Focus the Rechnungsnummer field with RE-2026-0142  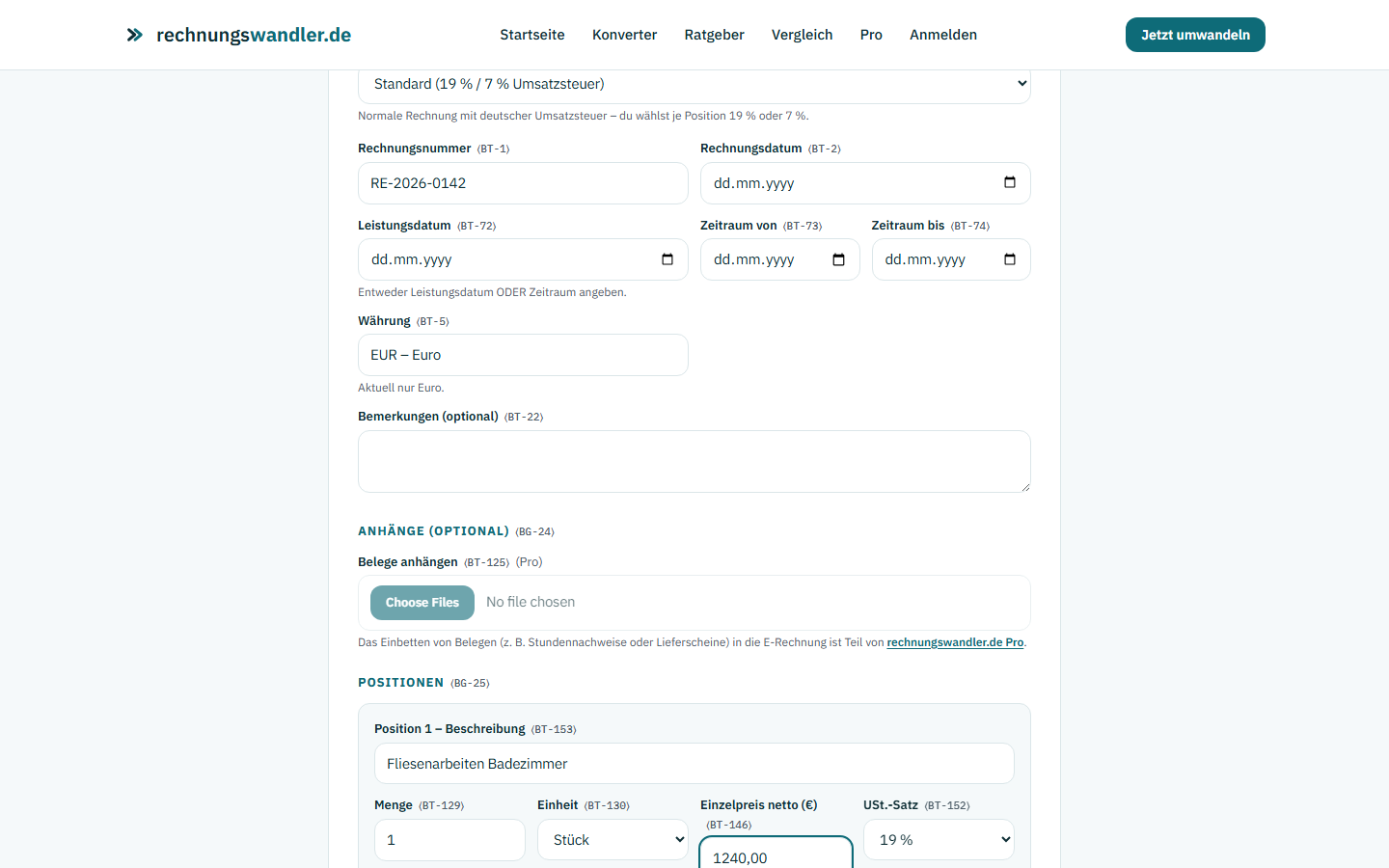(523, 183)
